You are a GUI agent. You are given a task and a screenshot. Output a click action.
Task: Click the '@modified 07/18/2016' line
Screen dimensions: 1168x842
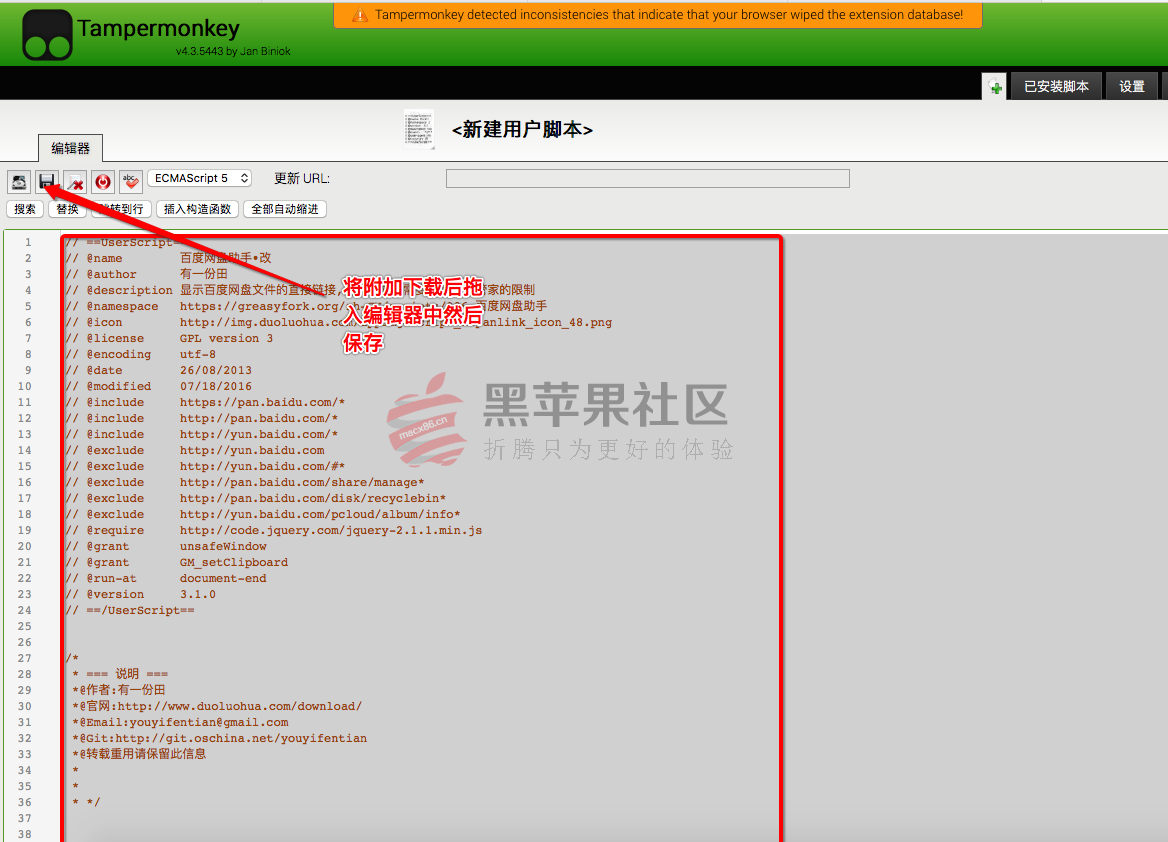coord(158,387)
